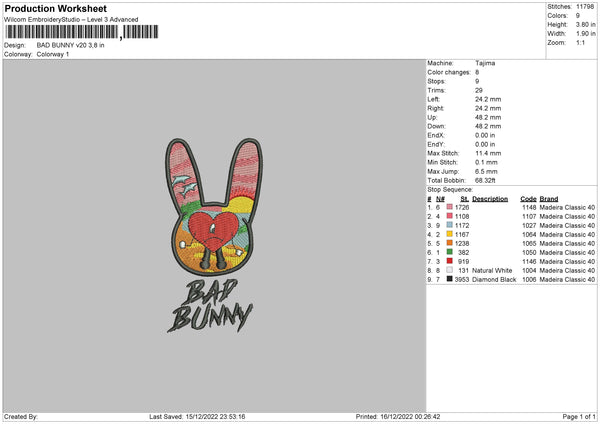Select the yellow swatch for code 1064
600x424 pixels.
pyautogui.click(x=450, y=234)
